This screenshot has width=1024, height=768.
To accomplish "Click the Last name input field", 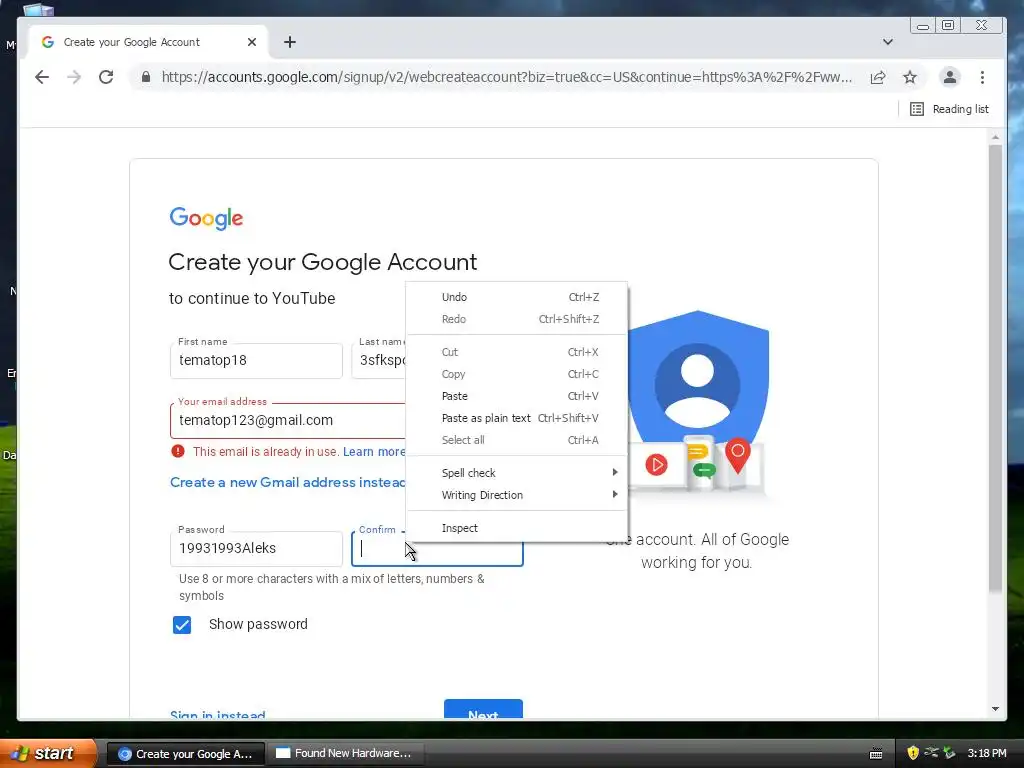I will click(379, 360).
